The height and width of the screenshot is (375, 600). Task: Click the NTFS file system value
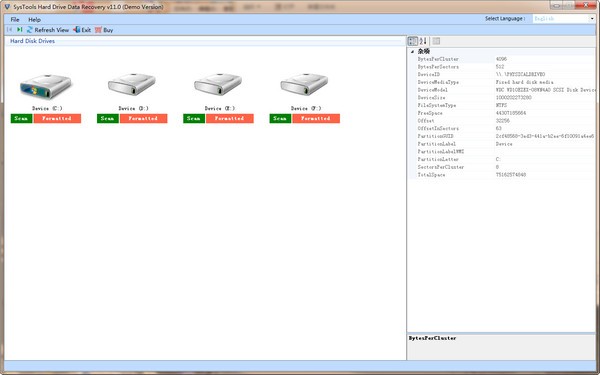pyautogui.click(x=501, y=105)
